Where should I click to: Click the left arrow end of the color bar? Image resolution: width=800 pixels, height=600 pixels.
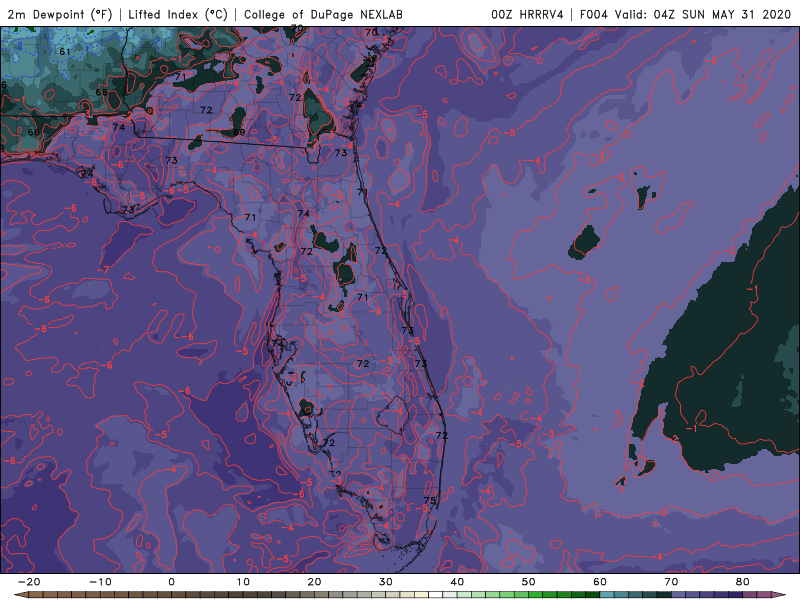pyautogui.click(x=20, y=595)
